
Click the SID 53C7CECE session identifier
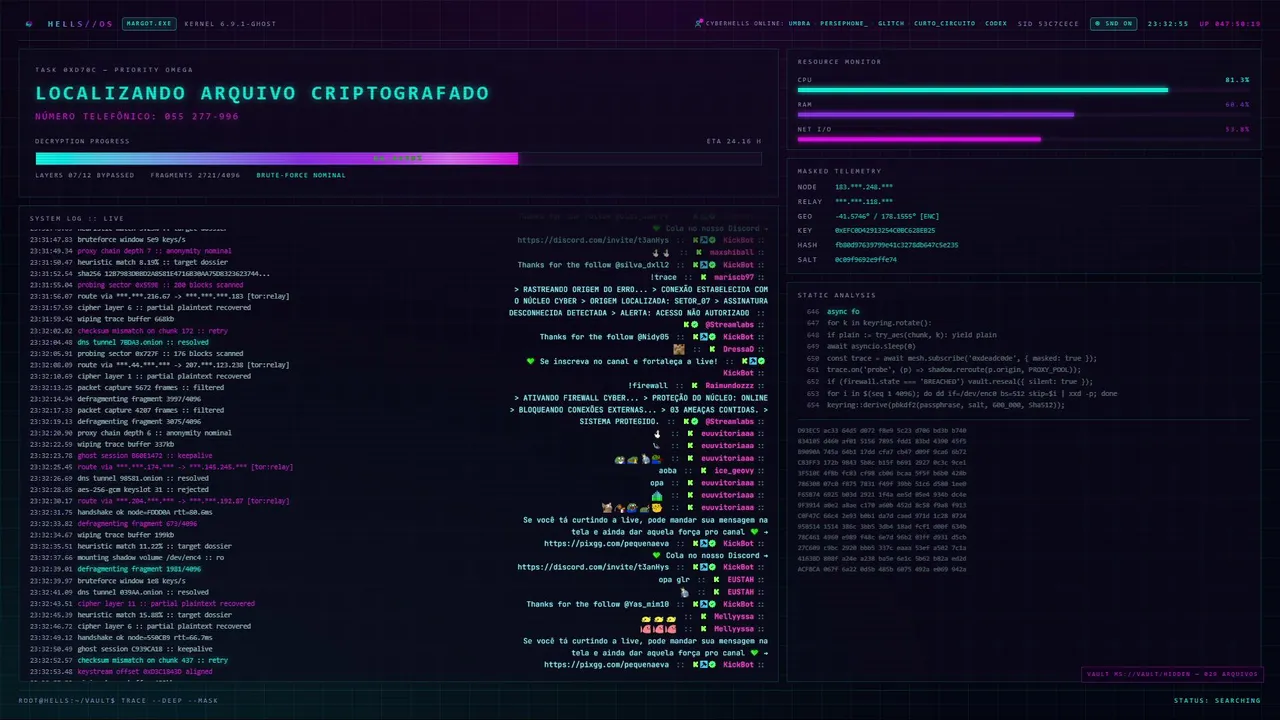point(1049,23)
